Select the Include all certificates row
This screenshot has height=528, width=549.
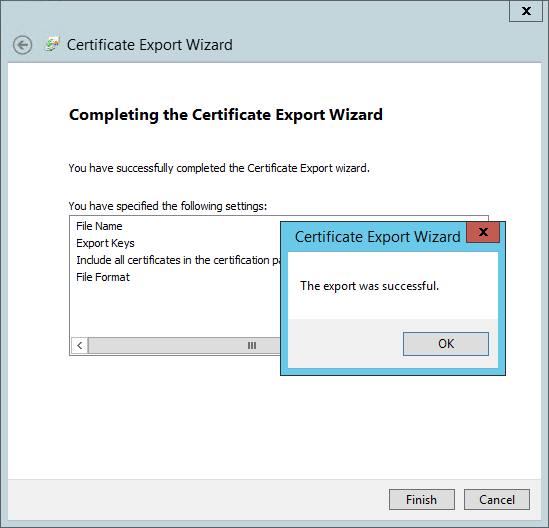coord(178,260)
